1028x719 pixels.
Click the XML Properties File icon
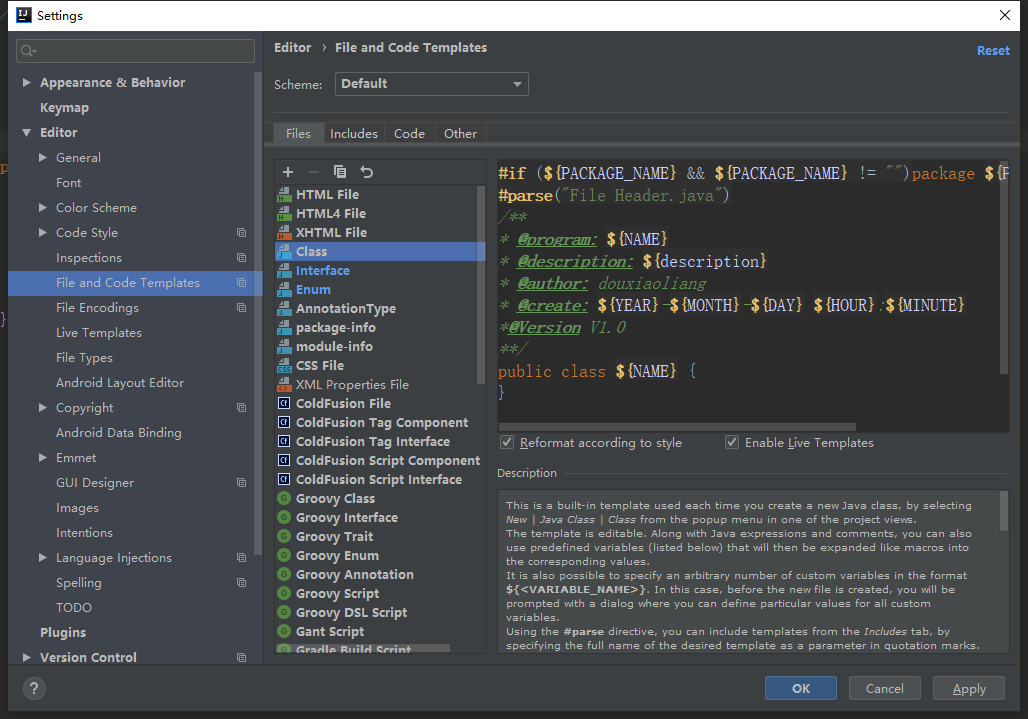coord(284,385)
